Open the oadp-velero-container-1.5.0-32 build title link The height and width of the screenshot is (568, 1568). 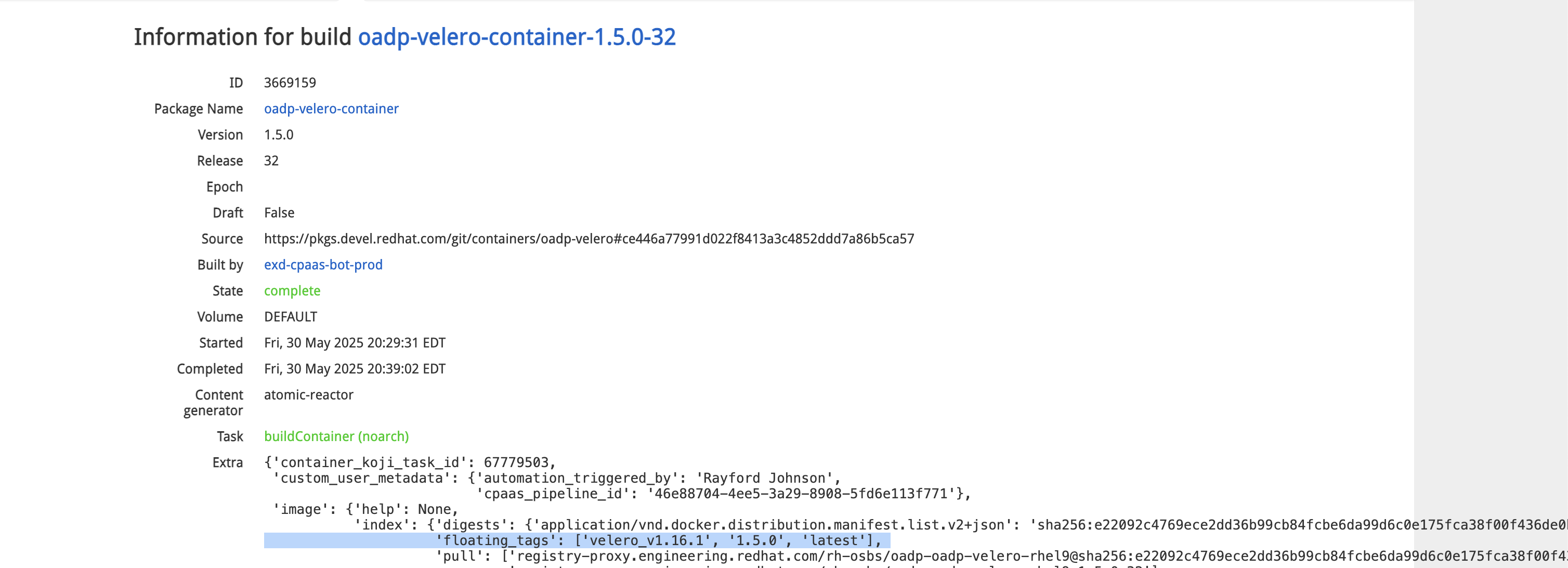(516, 37)
